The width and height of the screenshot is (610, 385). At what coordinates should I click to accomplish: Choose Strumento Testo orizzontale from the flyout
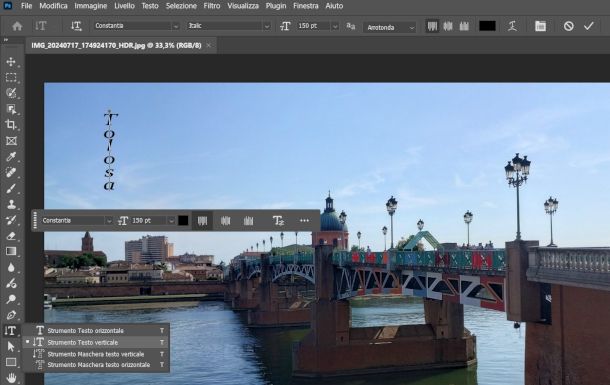(96, 331)
